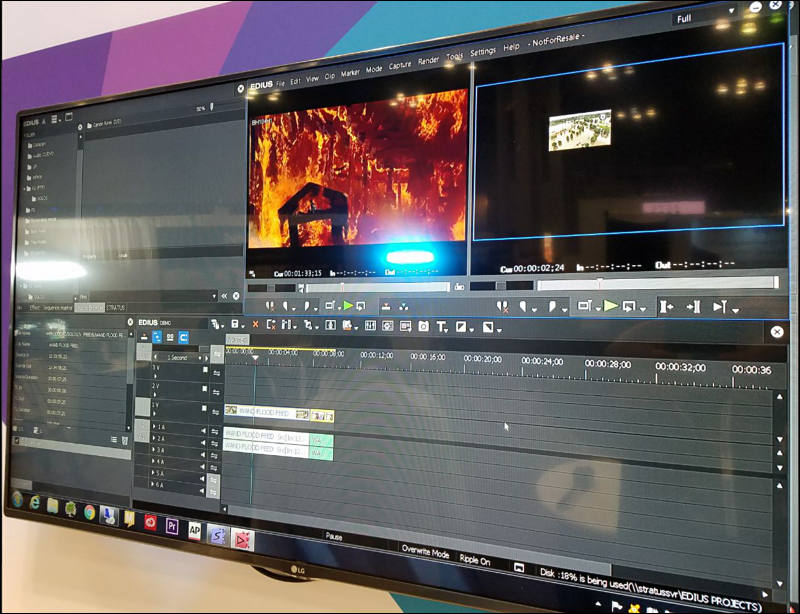Click the new sequence icon in timeline toolbar
The width and height of the screenshot is (800, 614).
click(215, 324)
